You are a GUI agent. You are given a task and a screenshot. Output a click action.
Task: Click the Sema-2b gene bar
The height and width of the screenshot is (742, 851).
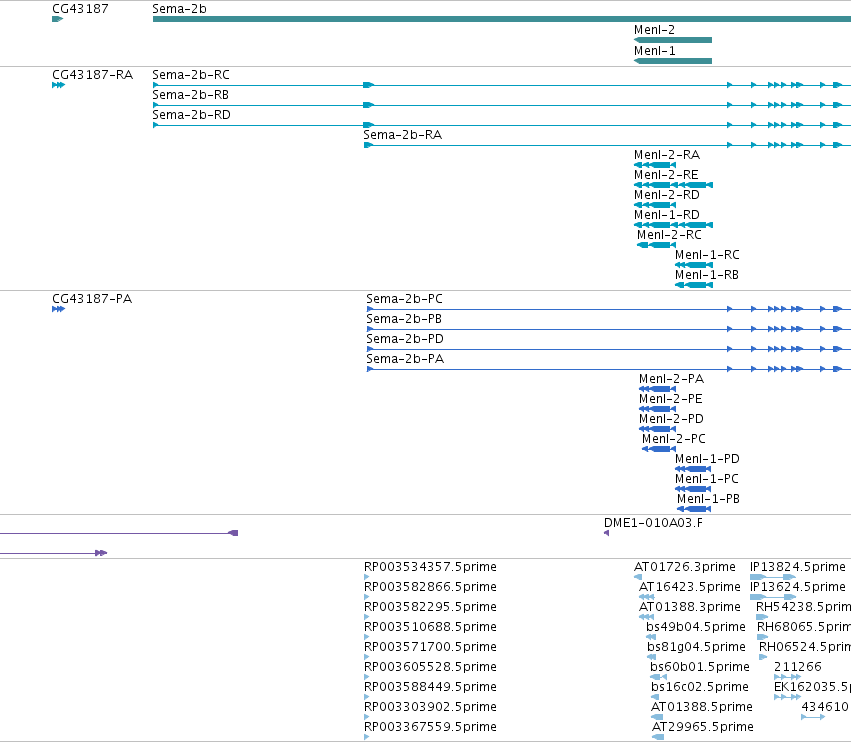[502, 19]
